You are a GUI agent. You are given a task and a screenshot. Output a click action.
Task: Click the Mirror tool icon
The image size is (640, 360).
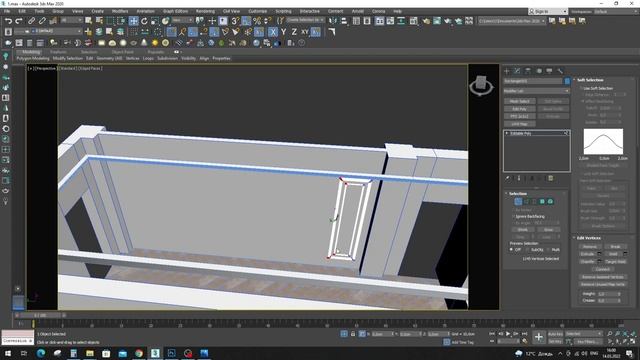click(333, 21)
